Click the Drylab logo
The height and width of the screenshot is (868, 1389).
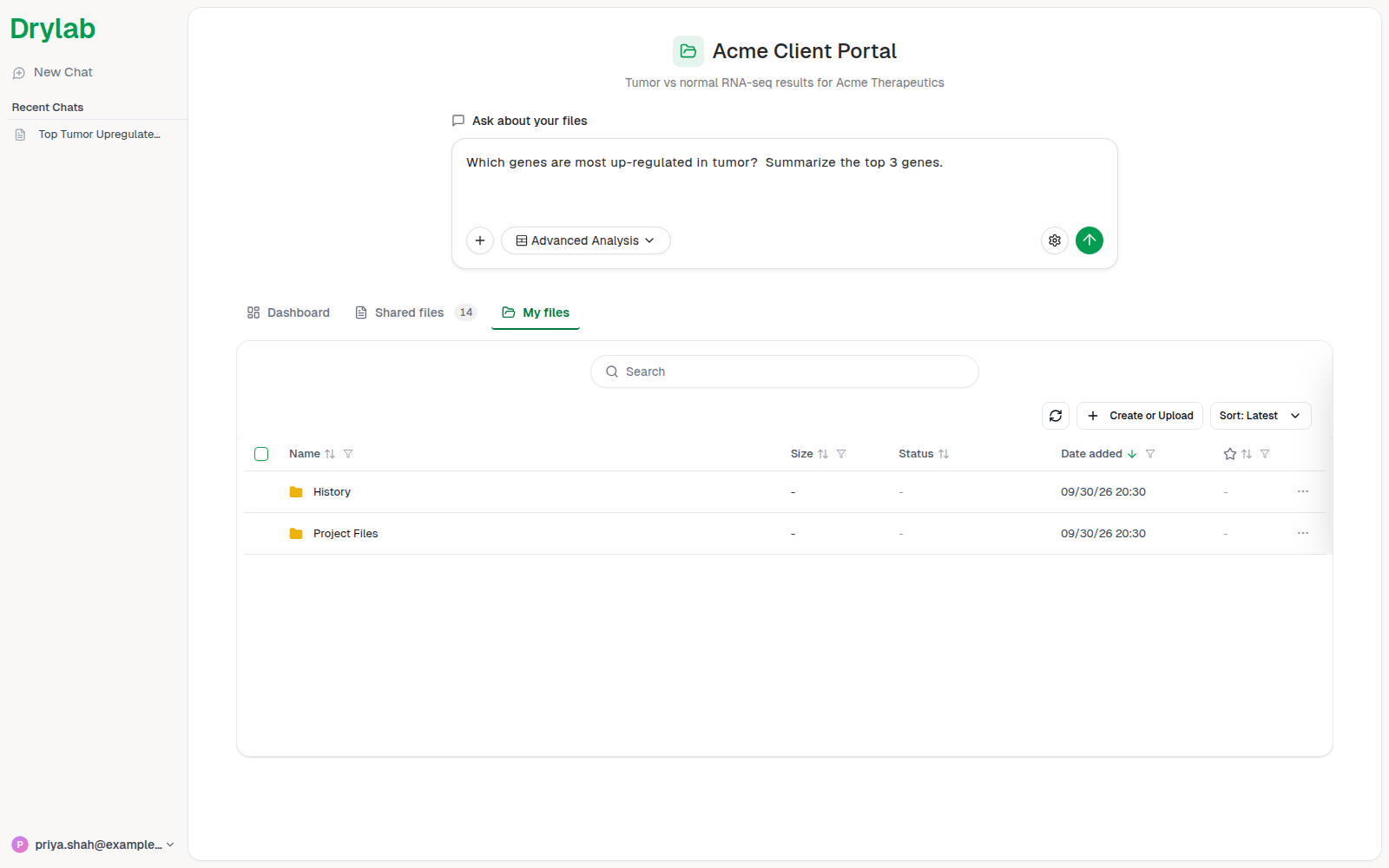[53, 29]
